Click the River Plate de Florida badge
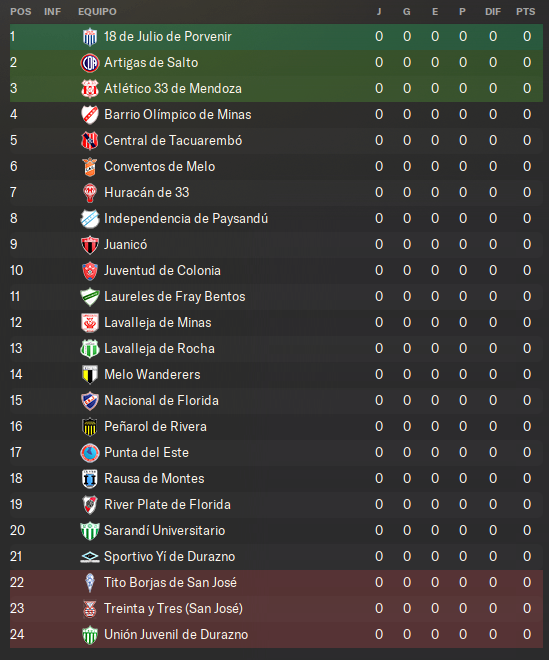 (90, 504)
